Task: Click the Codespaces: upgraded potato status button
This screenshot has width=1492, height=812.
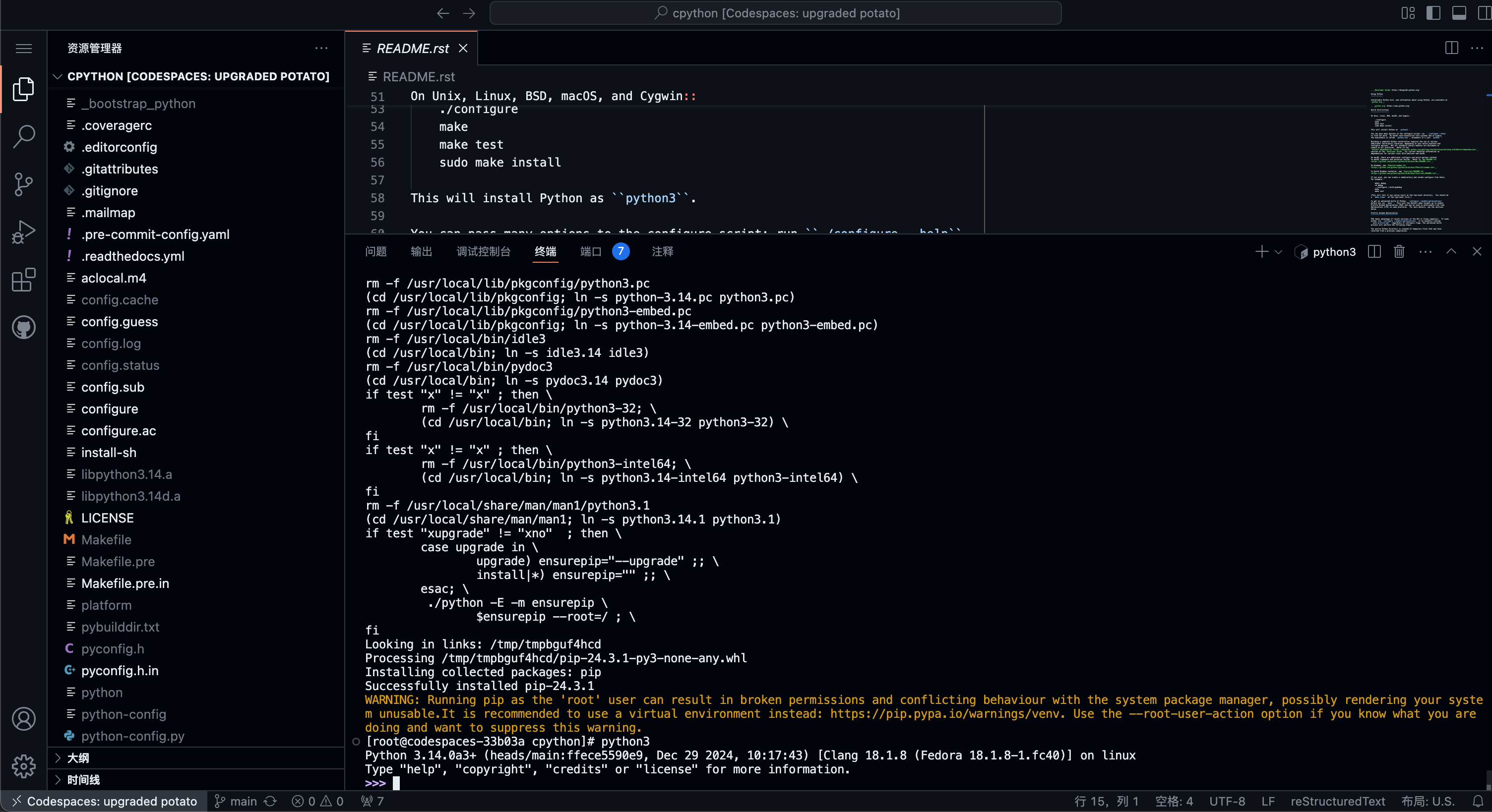Action: 104,801
